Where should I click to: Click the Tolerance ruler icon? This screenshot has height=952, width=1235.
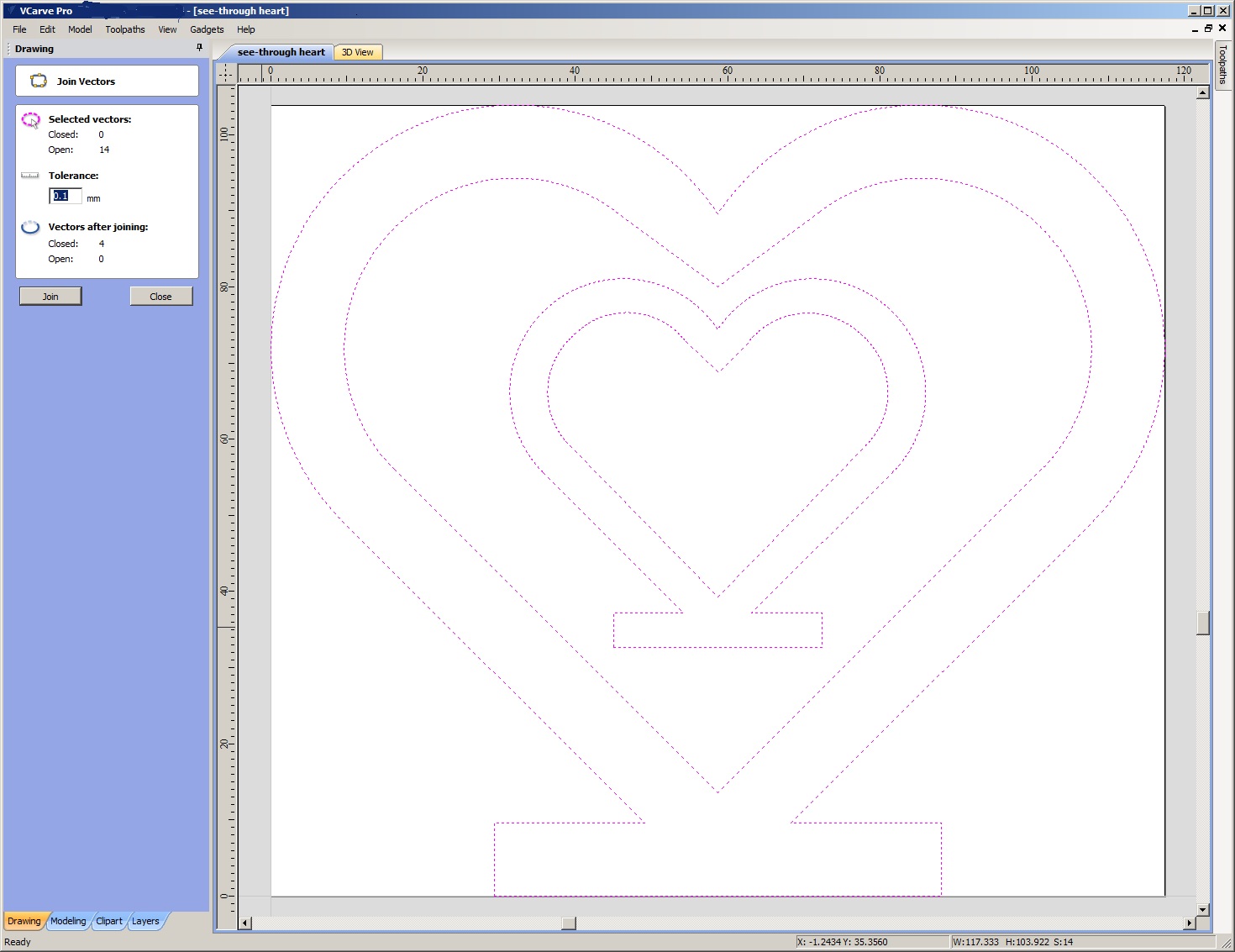point(30,176)
